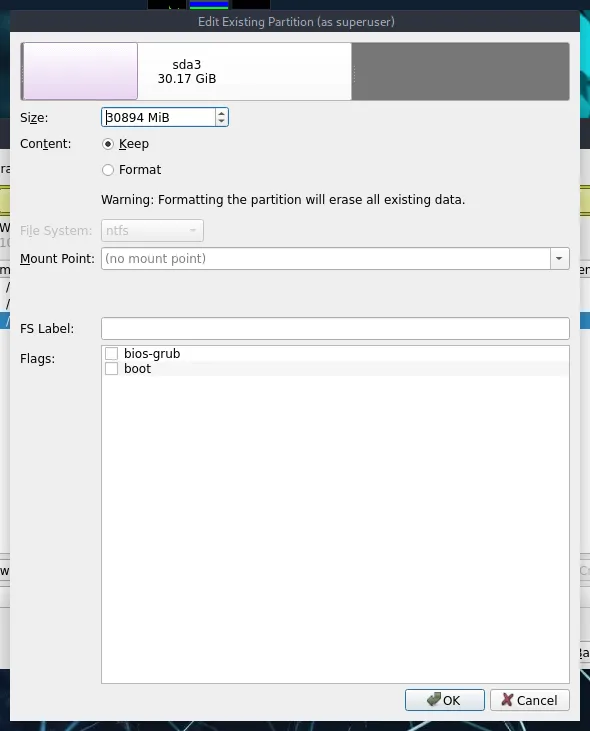Click the Mount Point combo text field
The height and width of the screenshot is (731, 590).
326,258
